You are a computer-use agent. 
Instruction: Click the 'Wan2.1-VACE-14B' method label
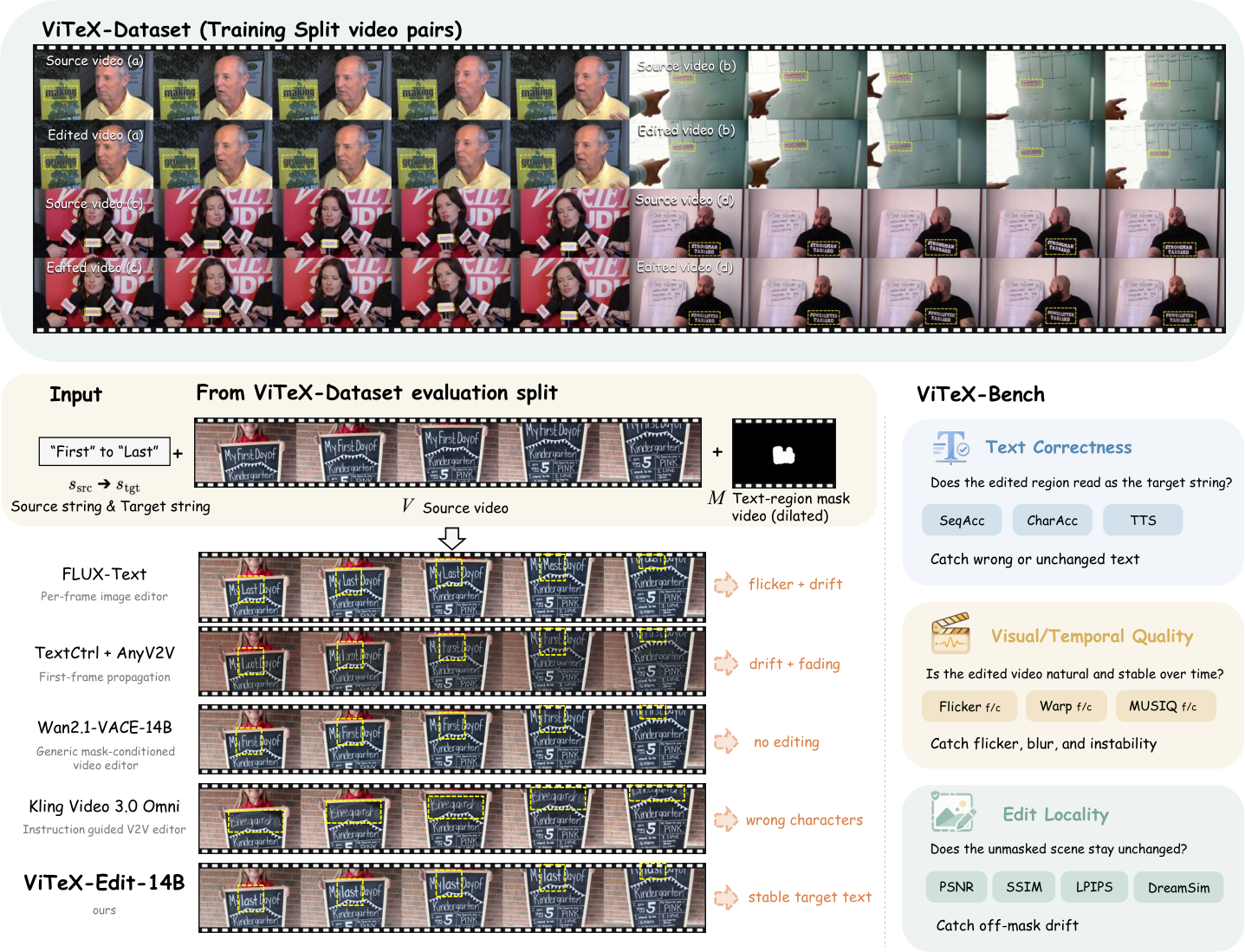pos(105,728)
